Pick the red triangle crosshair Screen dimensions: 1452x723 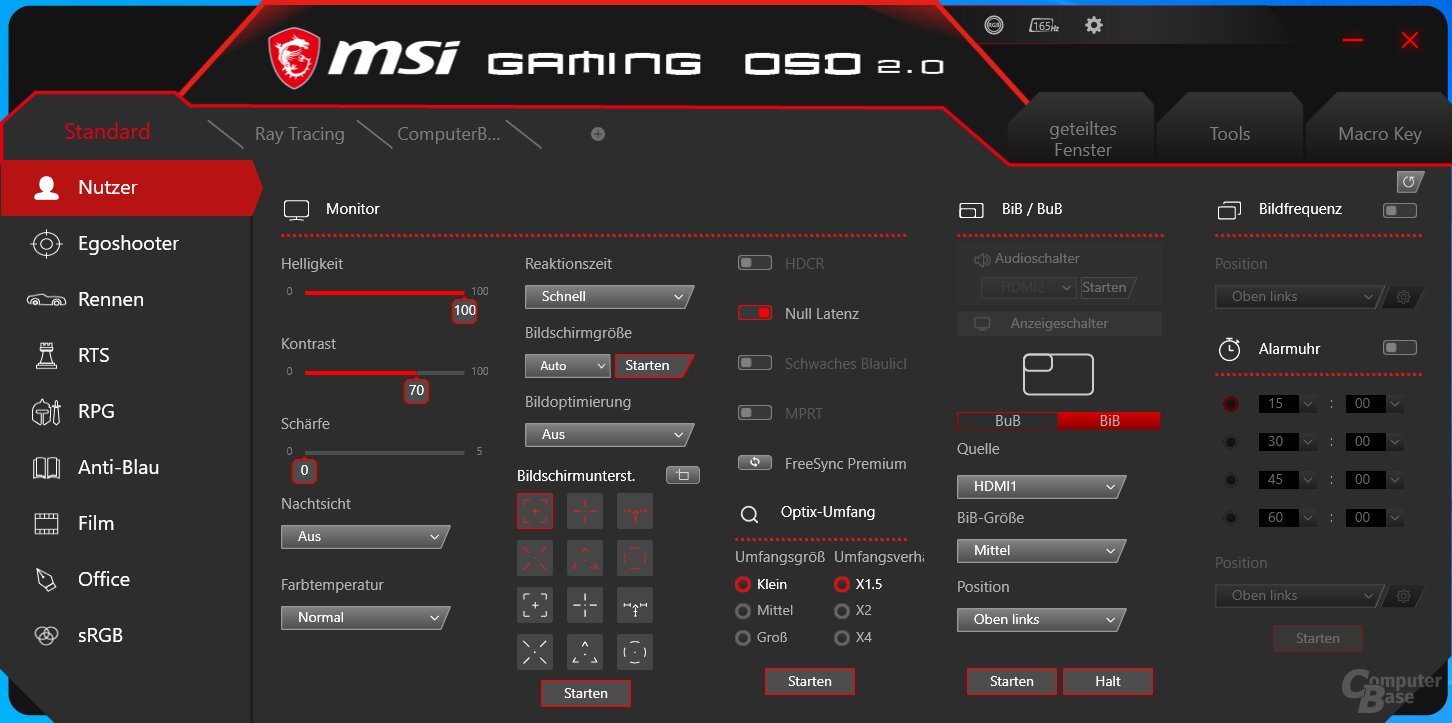click(585, 558)
